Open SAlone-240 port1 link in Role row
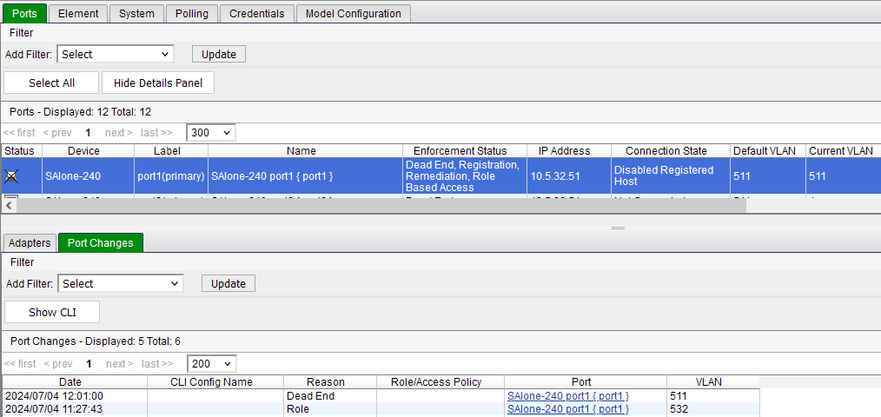 click(x=568, y=409)
